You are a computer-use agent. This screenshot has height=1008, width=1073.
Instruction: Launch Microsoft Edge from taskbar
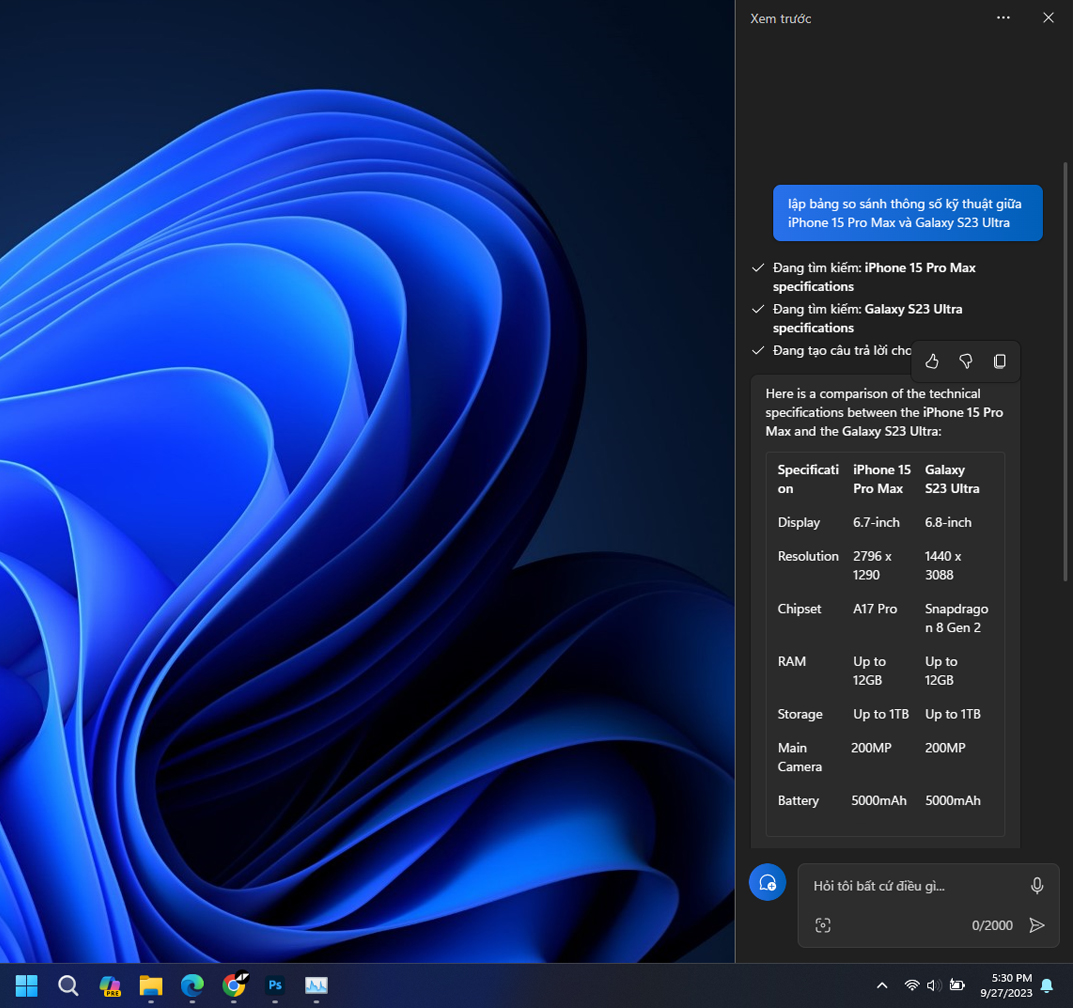pyautogui.click(x=192, y=985)
